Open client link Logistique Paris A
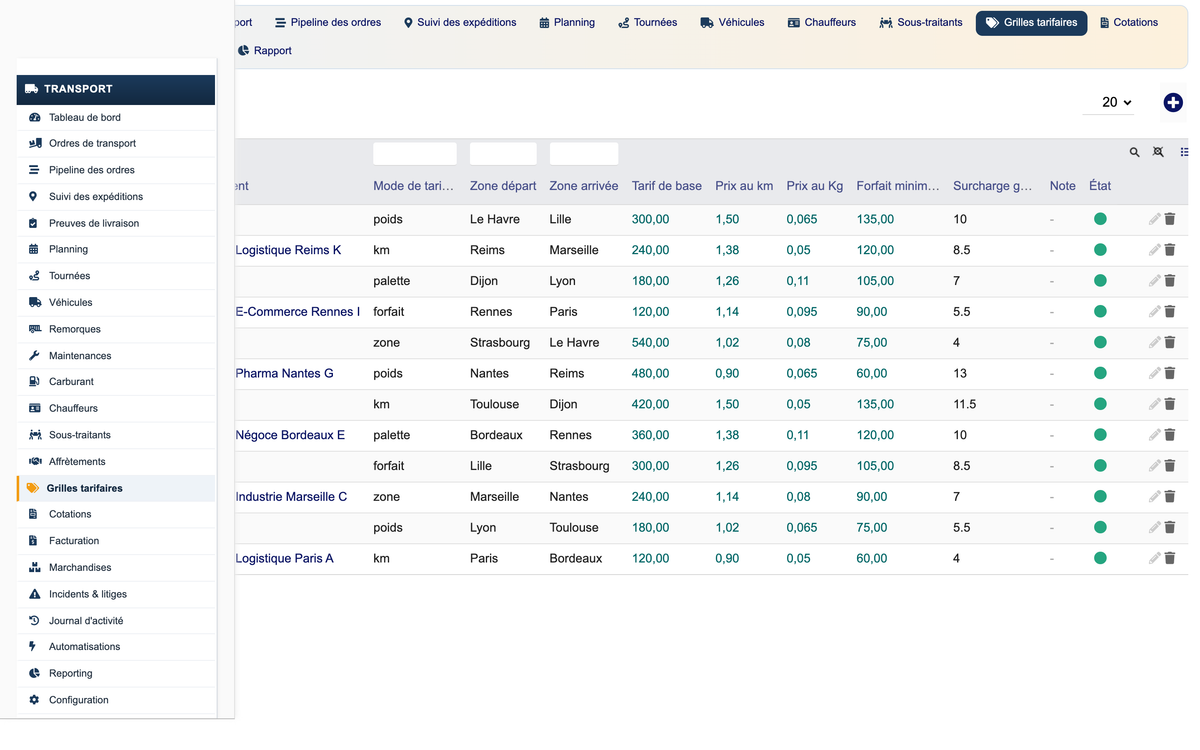 pyautogui.click(x=285, y=558)
